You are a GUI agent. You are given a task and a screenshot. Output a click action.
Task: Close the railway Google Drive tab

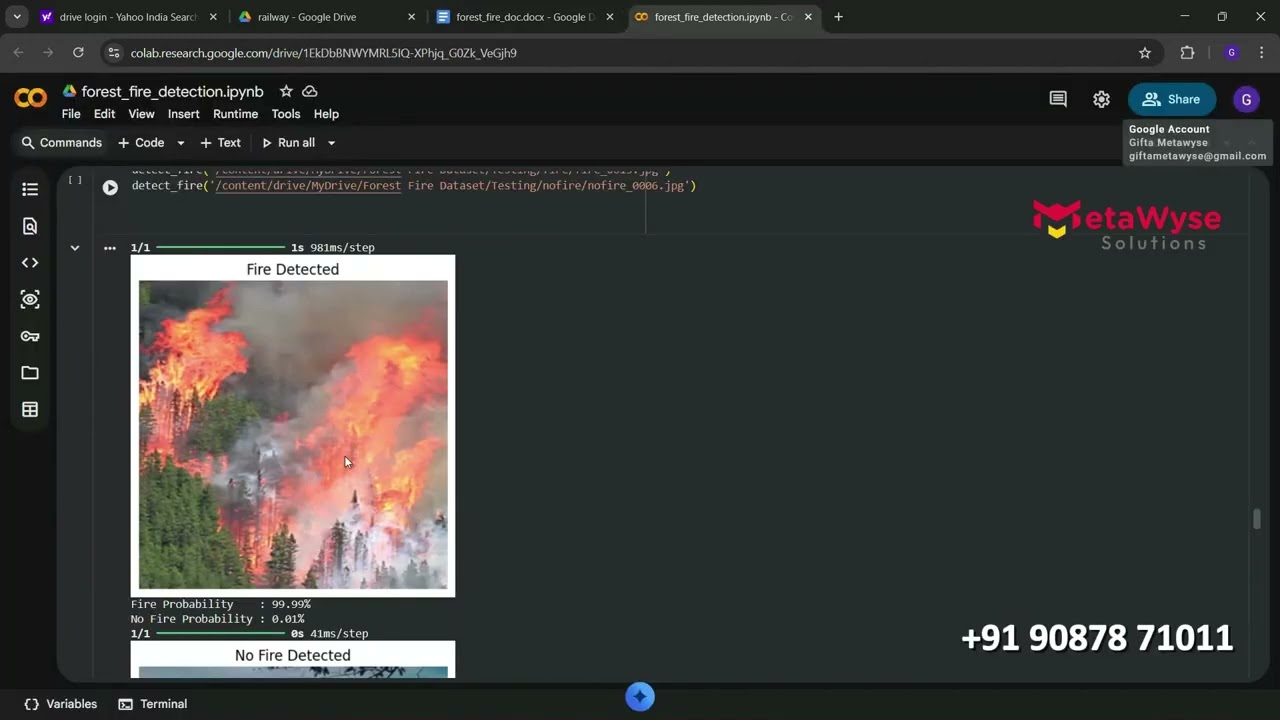411,17
